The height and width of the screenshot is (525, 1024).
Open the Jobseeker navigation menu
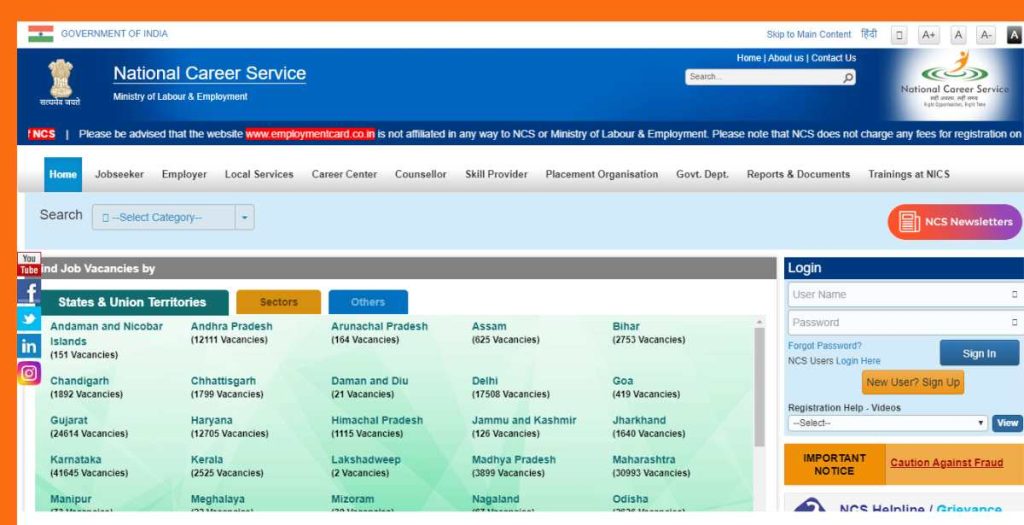point(119,174)
